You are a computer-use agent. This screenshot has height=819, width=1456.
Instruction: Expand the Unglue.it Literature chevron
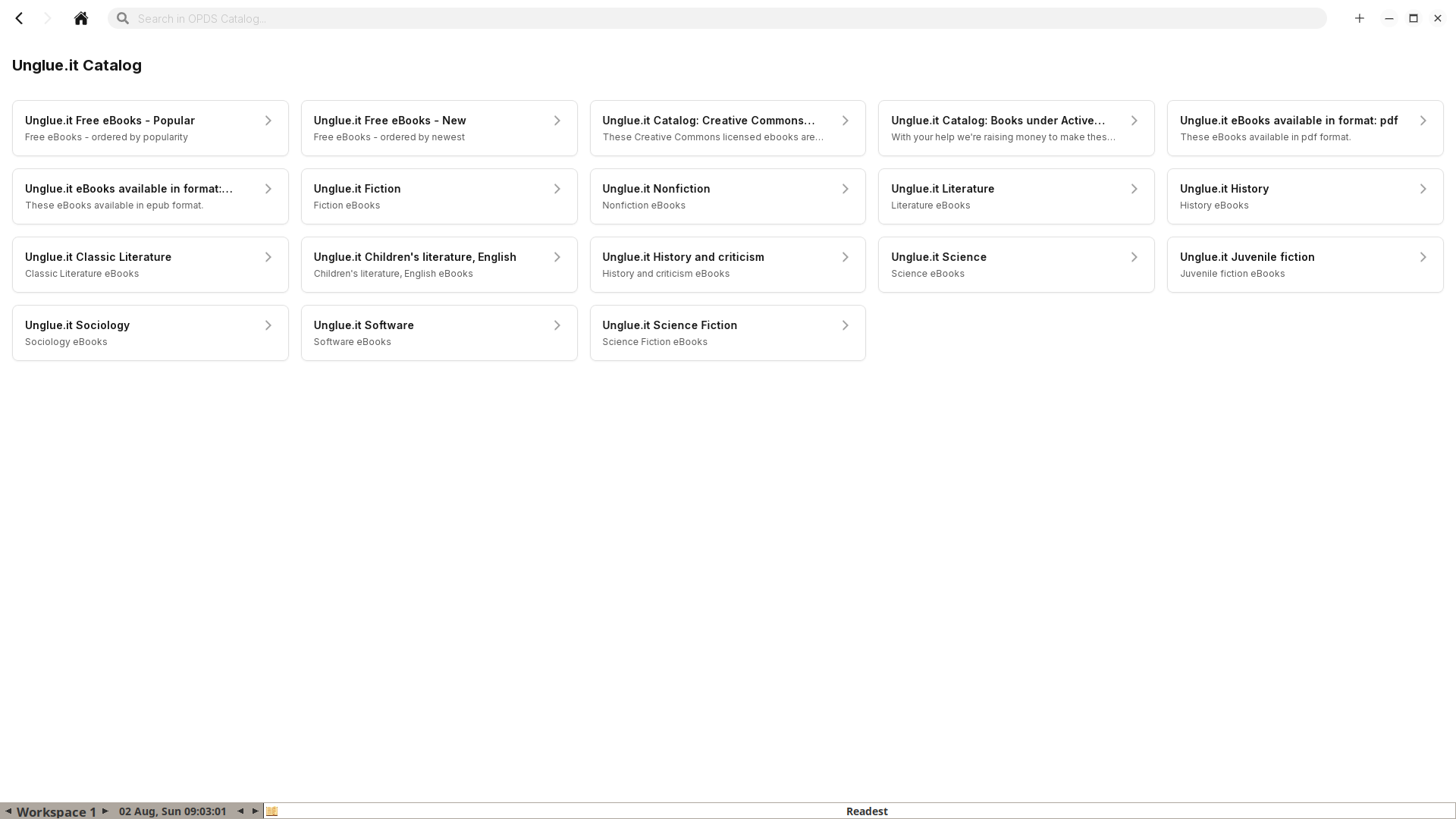(1134, 189)
